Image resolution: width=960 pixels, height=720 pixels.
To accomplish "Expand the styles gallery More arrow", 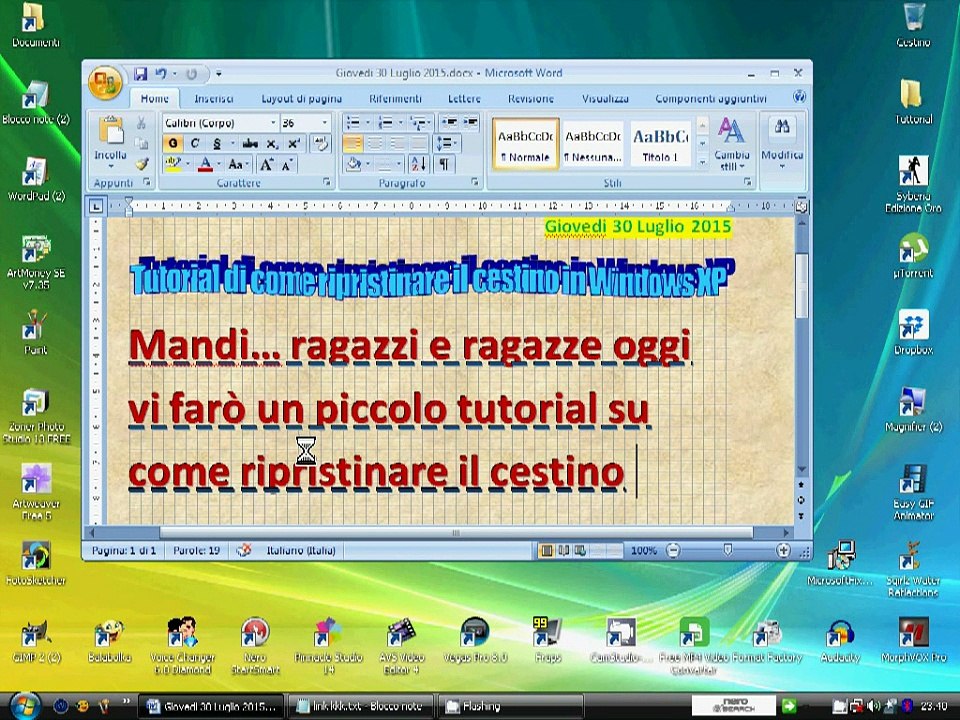I will [703, 163].
